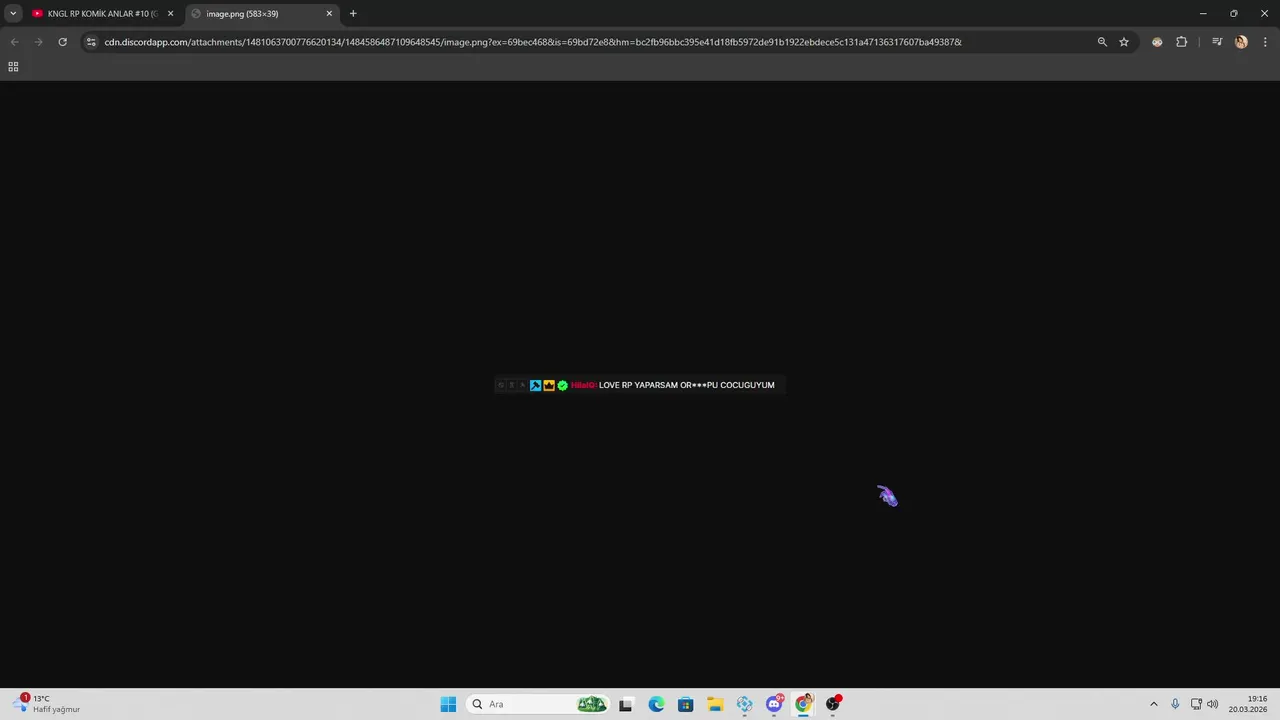Open Discord from the taskbar
The width and height of the screenshot is (1280, 720).
tap(774, 704)
